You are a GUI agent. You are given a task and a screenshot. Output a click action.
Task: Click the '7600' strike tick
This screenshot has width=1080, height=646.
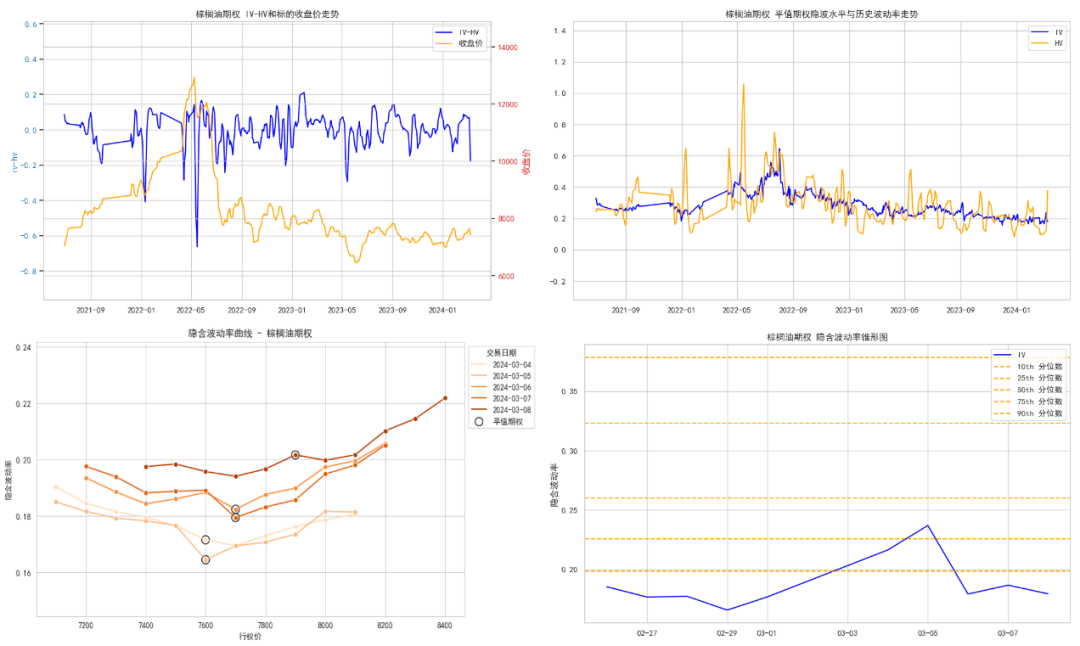click(205, 625)
